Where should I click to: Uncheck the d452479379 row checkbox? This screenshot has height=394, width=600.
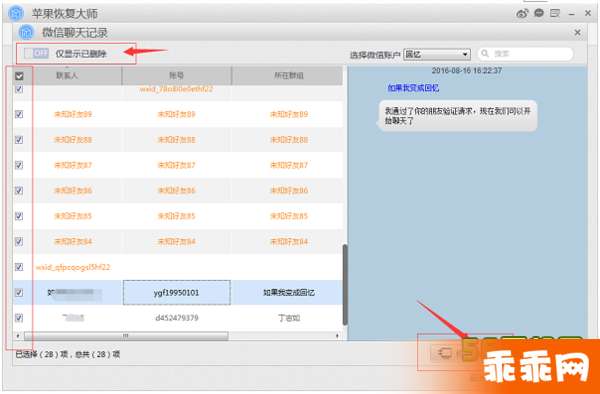pyautogui.click(x=19, y=317)
